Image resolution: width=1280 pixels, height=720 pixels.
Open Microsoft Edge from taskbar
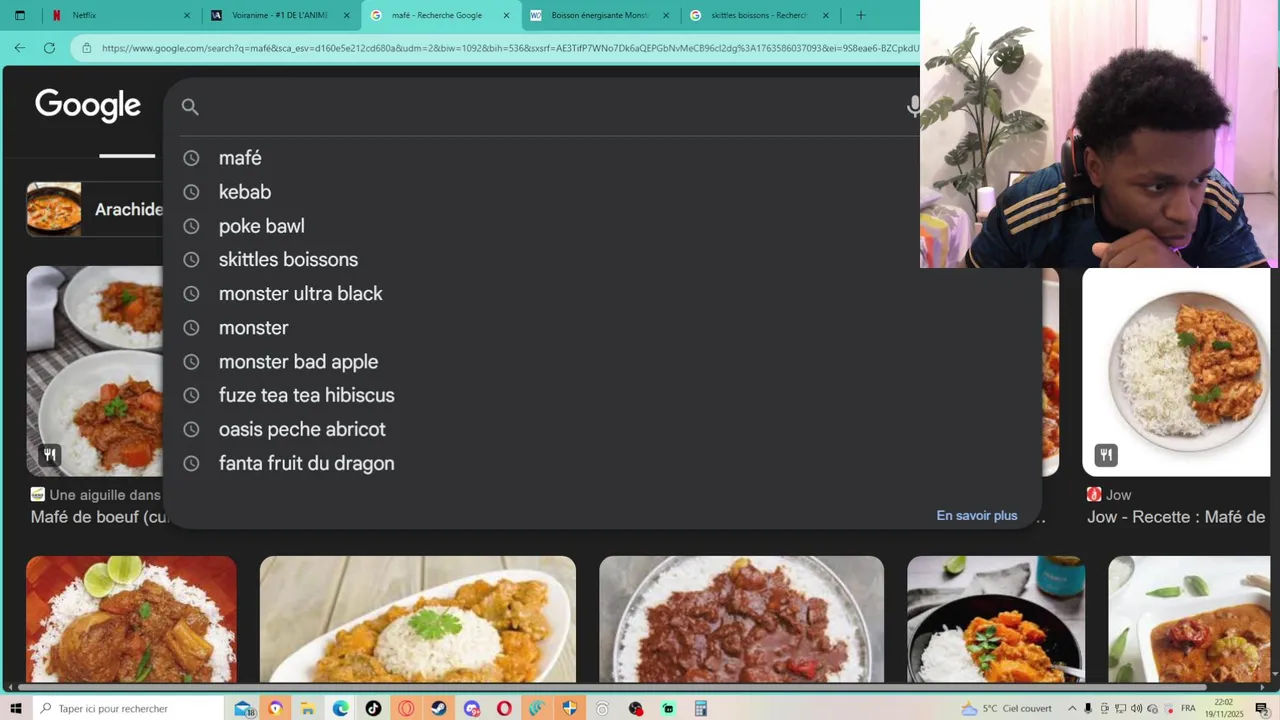tap(341, 708)
